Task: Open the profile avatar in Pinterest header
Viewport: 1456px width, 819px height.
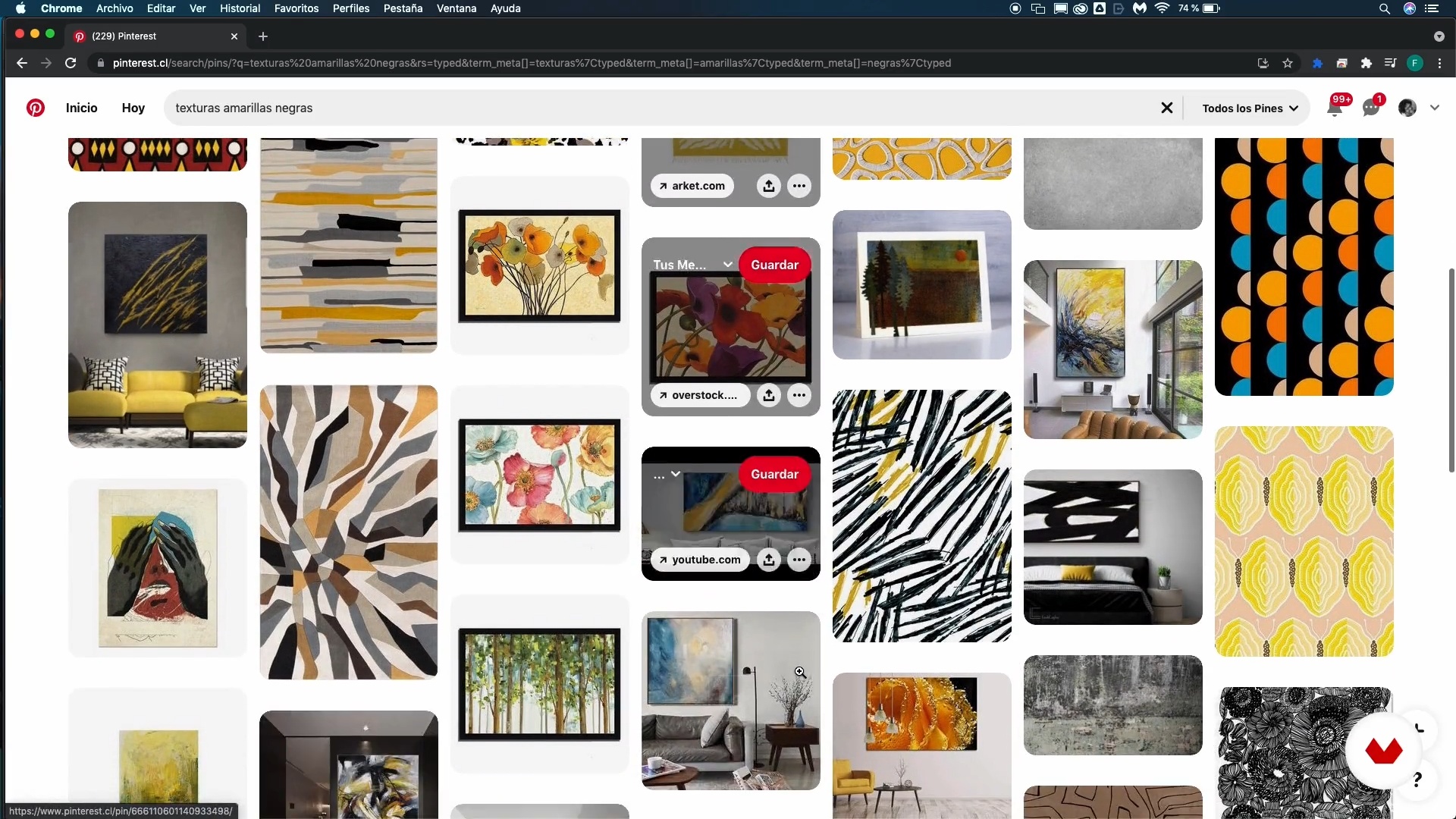Action: pos(1407,108)
